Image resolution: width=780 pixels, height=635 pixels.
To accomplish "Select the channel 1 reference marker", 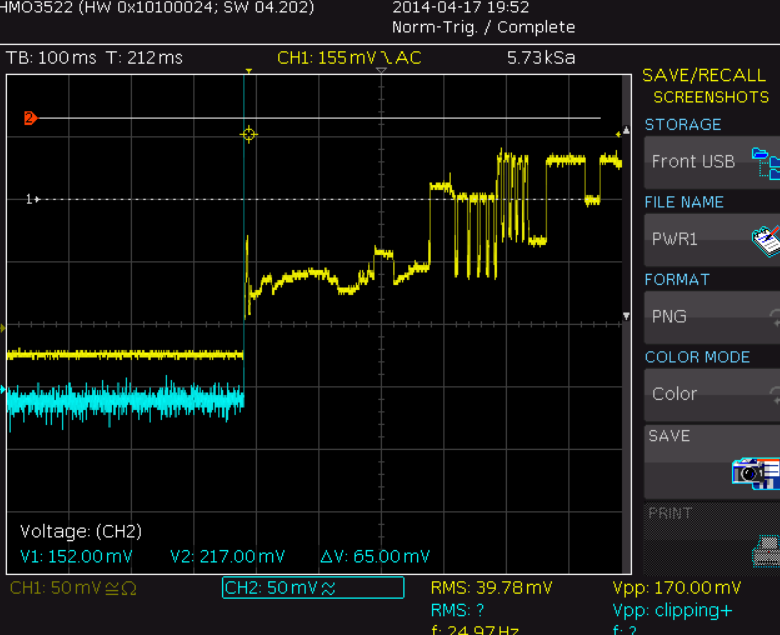I will [32, 199].
